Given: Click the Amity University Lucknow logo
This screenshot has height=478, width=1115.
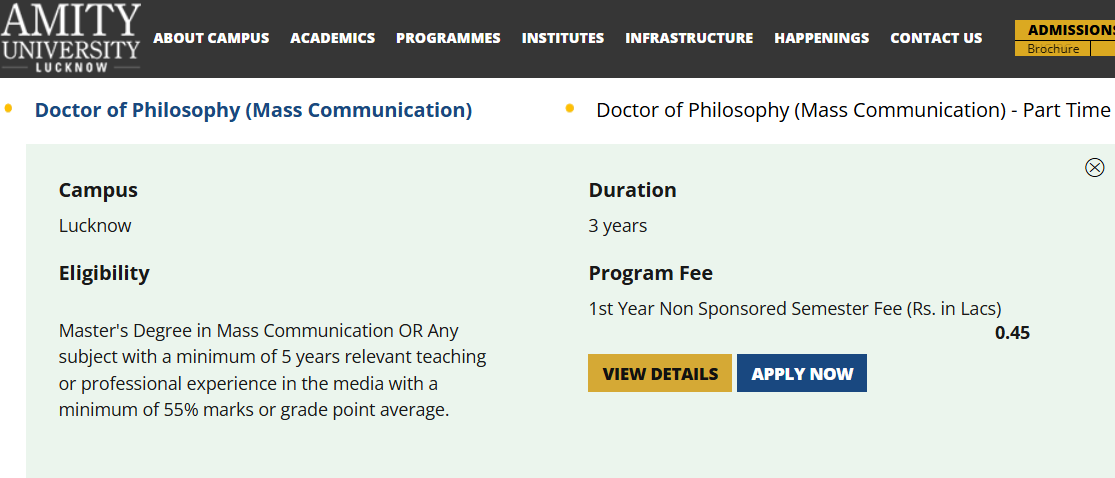Looking at the screenshot, I should click(x=71, y=37).
